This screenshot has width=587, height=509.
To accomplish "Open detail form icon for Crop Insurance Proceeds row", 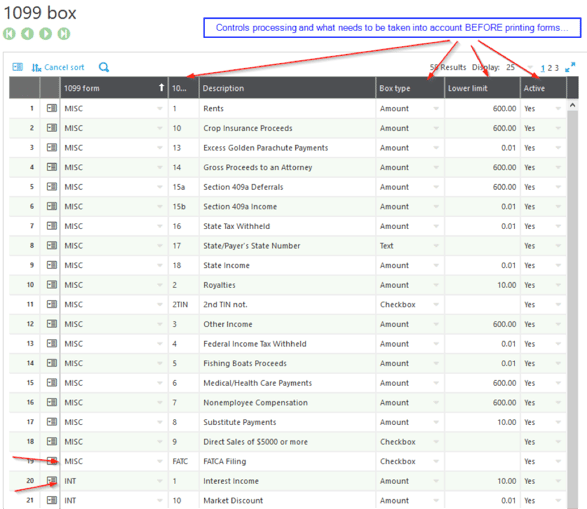I will tap(52, 128).
